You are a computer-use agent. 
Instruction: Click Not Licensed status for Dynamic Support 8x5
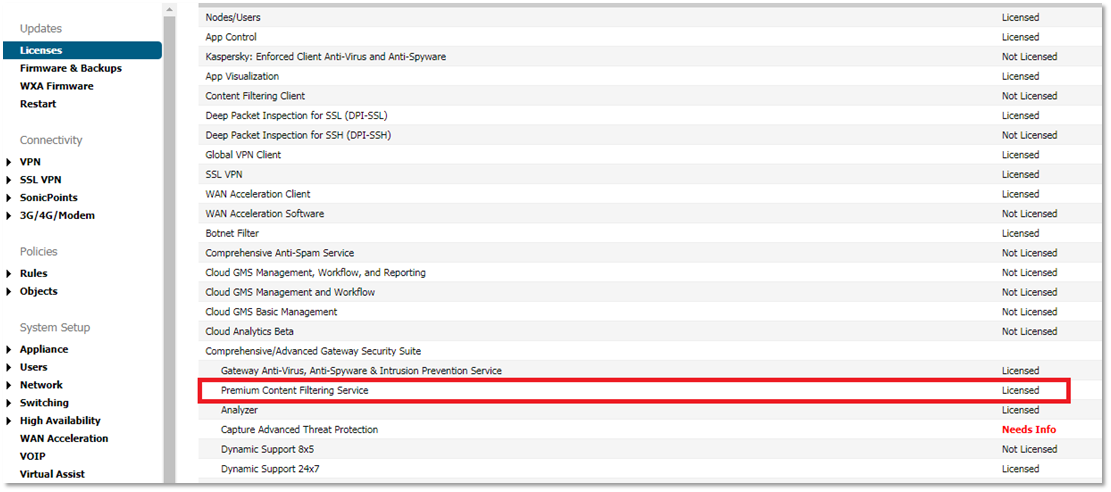click(1029, 449)
